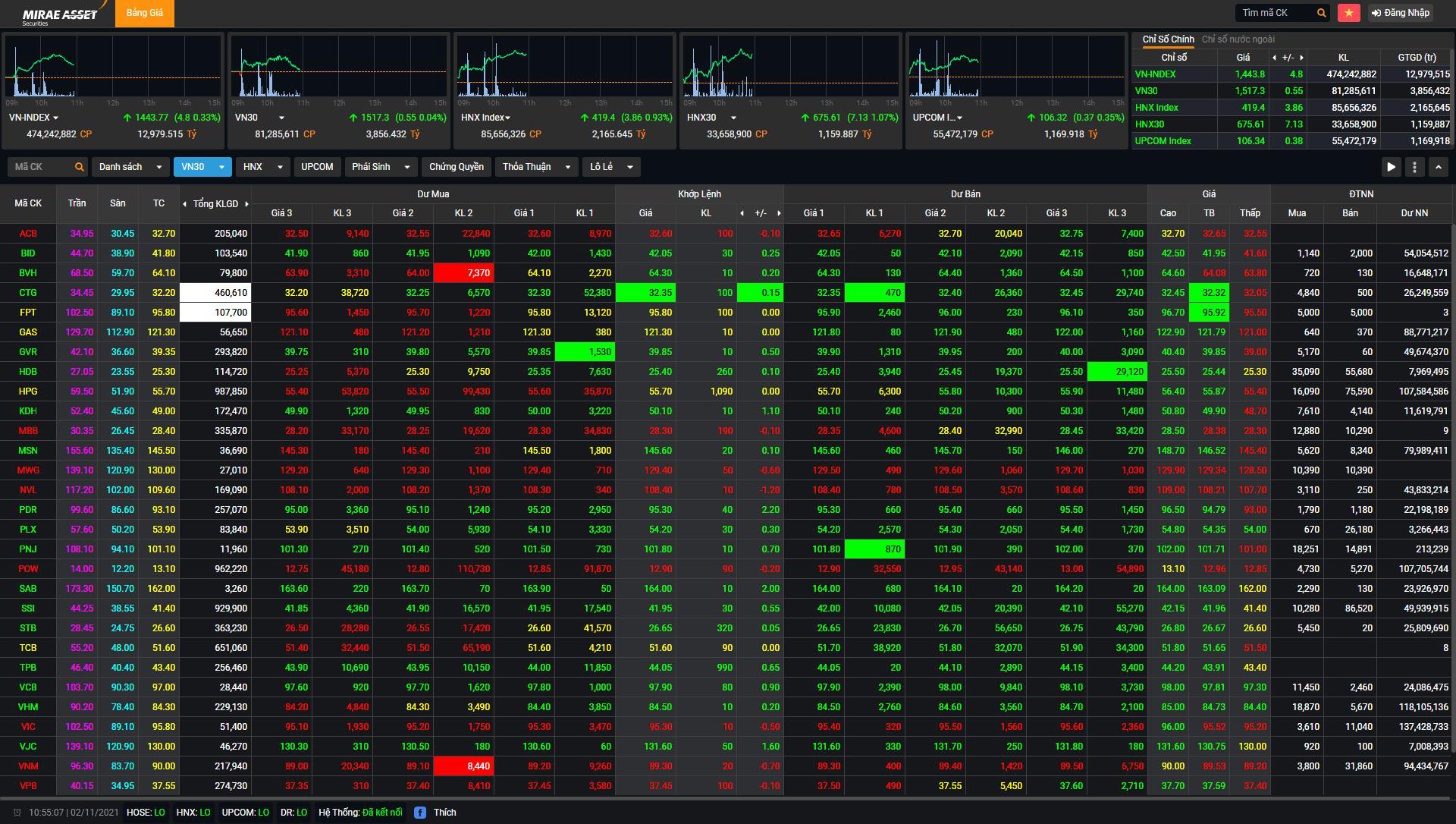The image size is (1456, 824).
Task: Click the right arrow next to Tổng KLGD
Action: [x=246, y=204]
